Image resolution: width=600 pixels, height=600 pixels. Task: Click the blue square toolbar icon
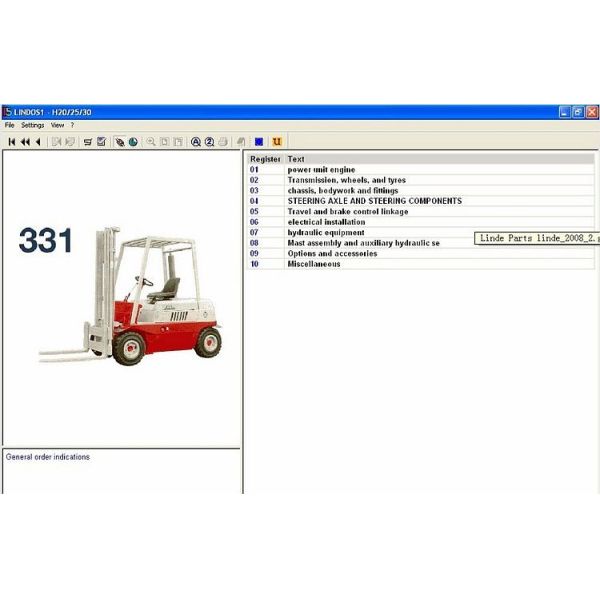pos(258,142)
